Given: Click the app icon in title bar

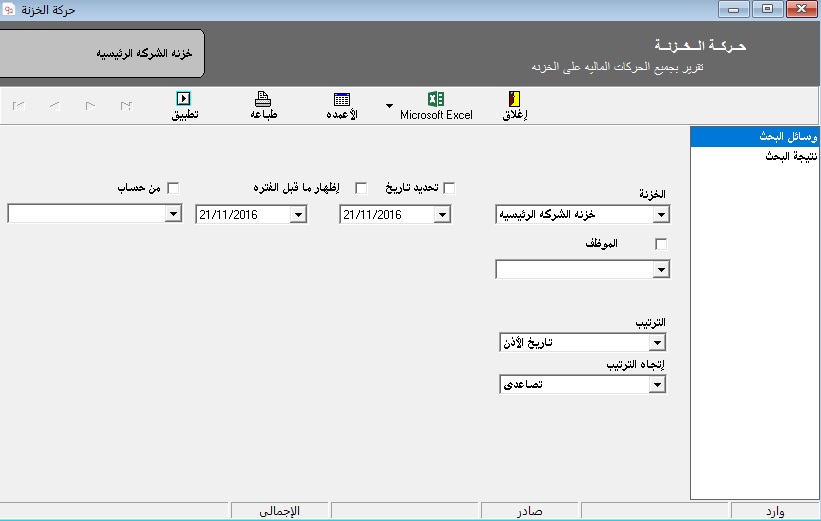Looking at the screenshot, I should pyautogui.click(x=10, y=9).
